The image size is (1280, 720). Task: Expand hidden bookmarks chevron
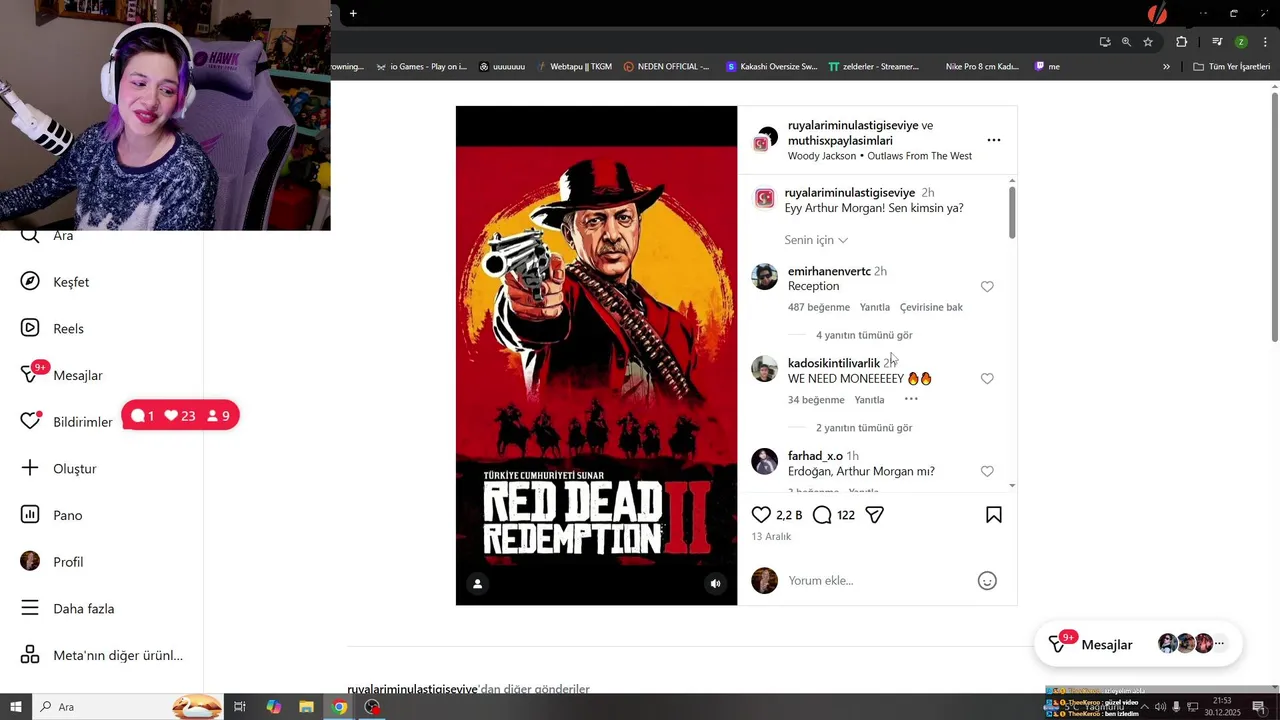1166,67
